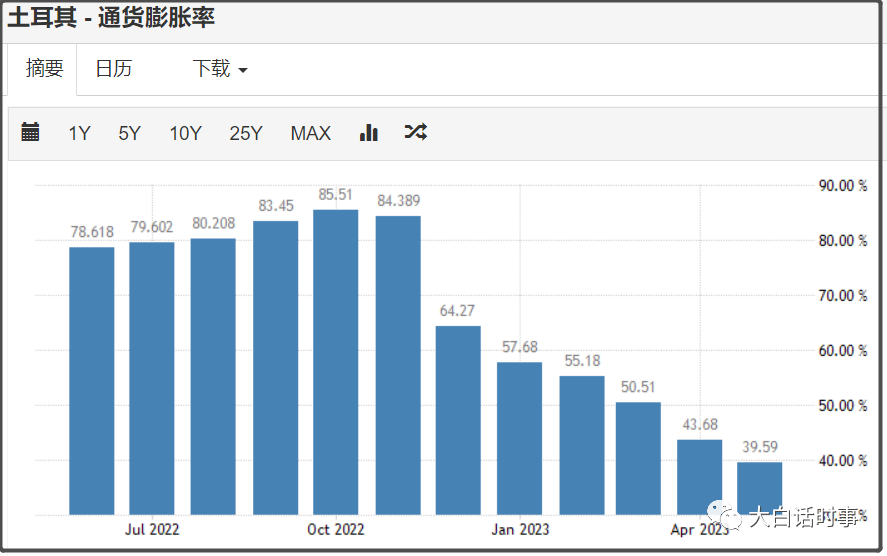Click the bar labeled 83.45
This screenshot has height=556, width=887.
[x=275, y=368]
